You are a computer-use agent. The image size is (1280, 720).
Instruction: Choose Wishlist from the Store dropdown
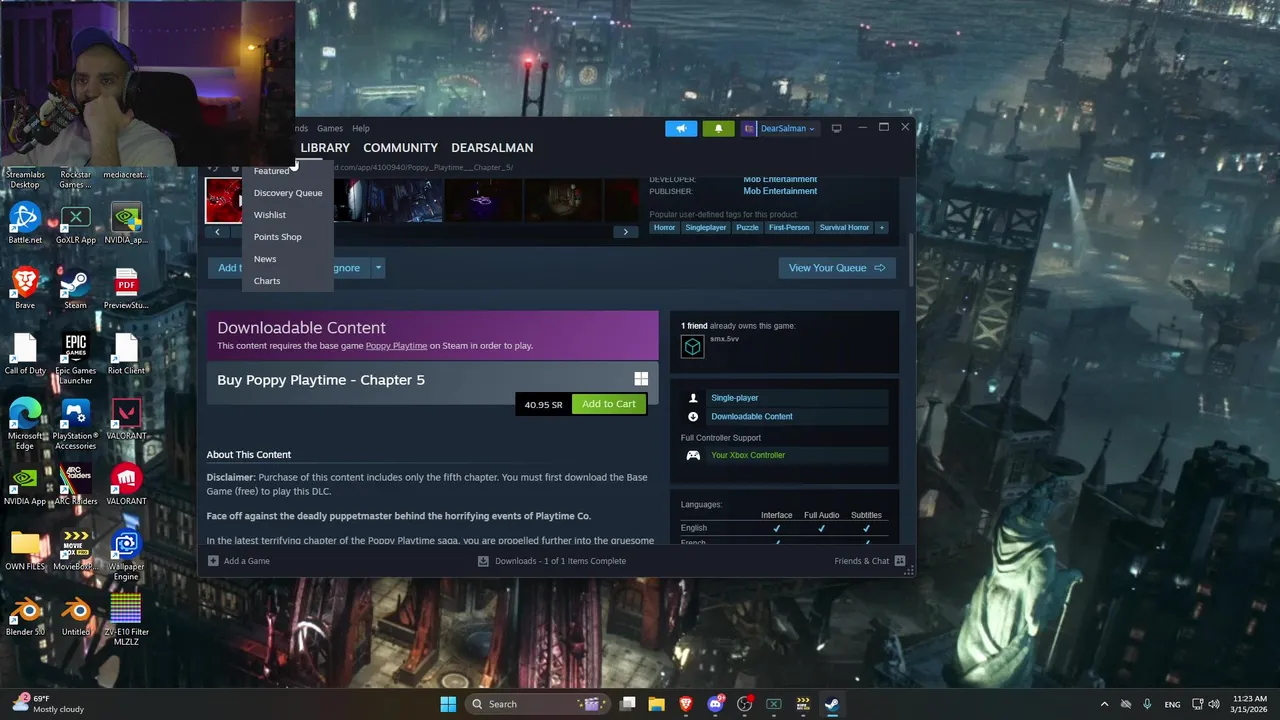pyautogui.click(x=270, y=215)
